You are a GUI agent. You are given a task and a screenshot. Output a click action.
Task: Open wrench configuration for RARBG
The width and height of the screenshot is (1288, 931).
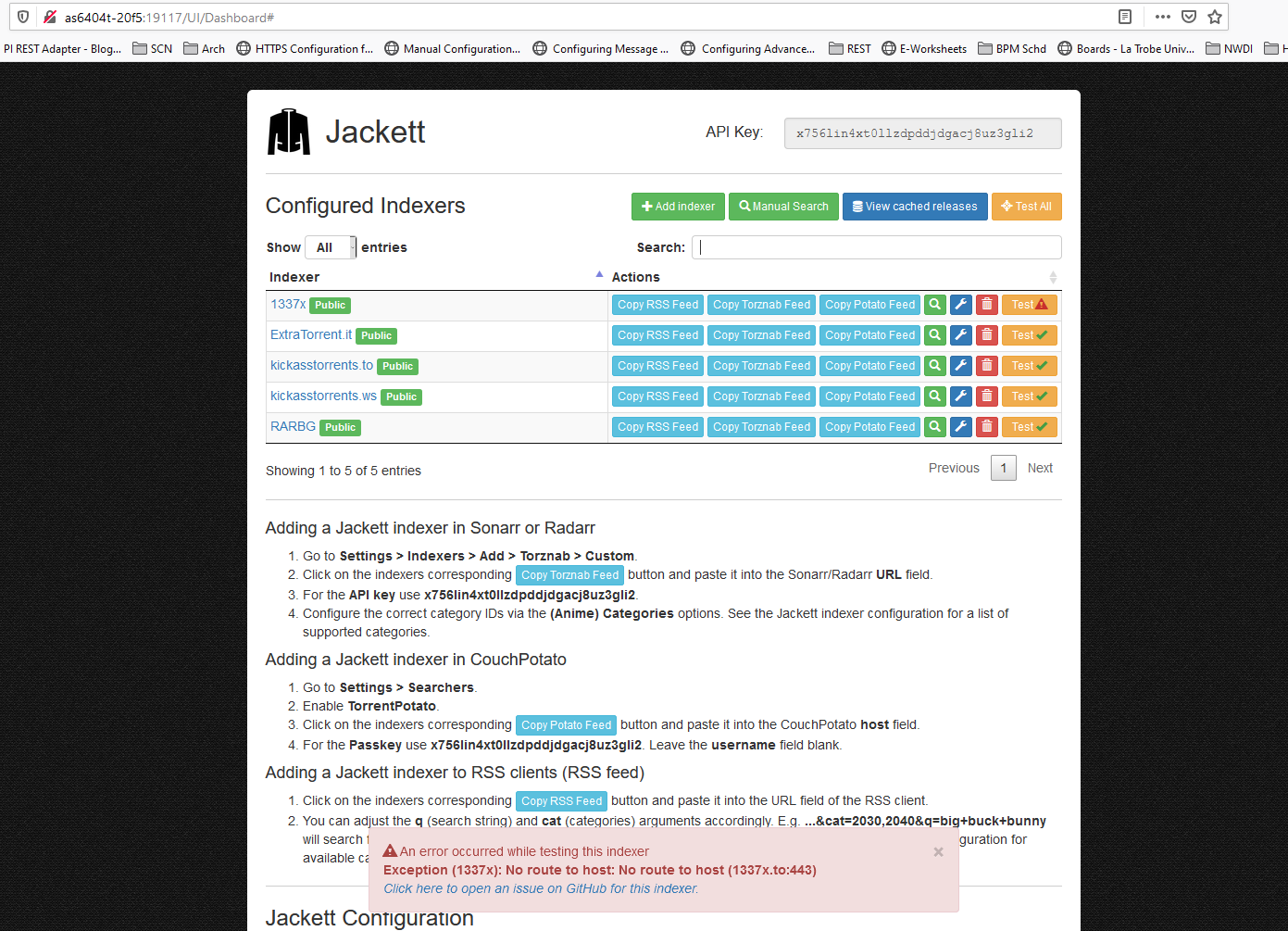coord(961,427)
